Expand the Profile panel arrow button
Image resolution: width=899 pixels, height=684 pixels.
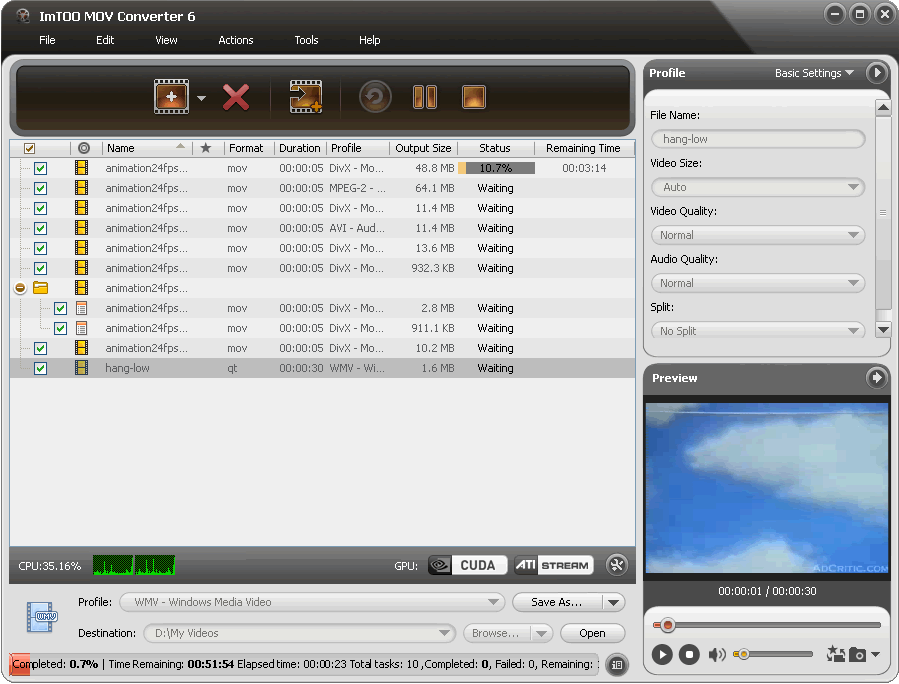pos(876,73)
